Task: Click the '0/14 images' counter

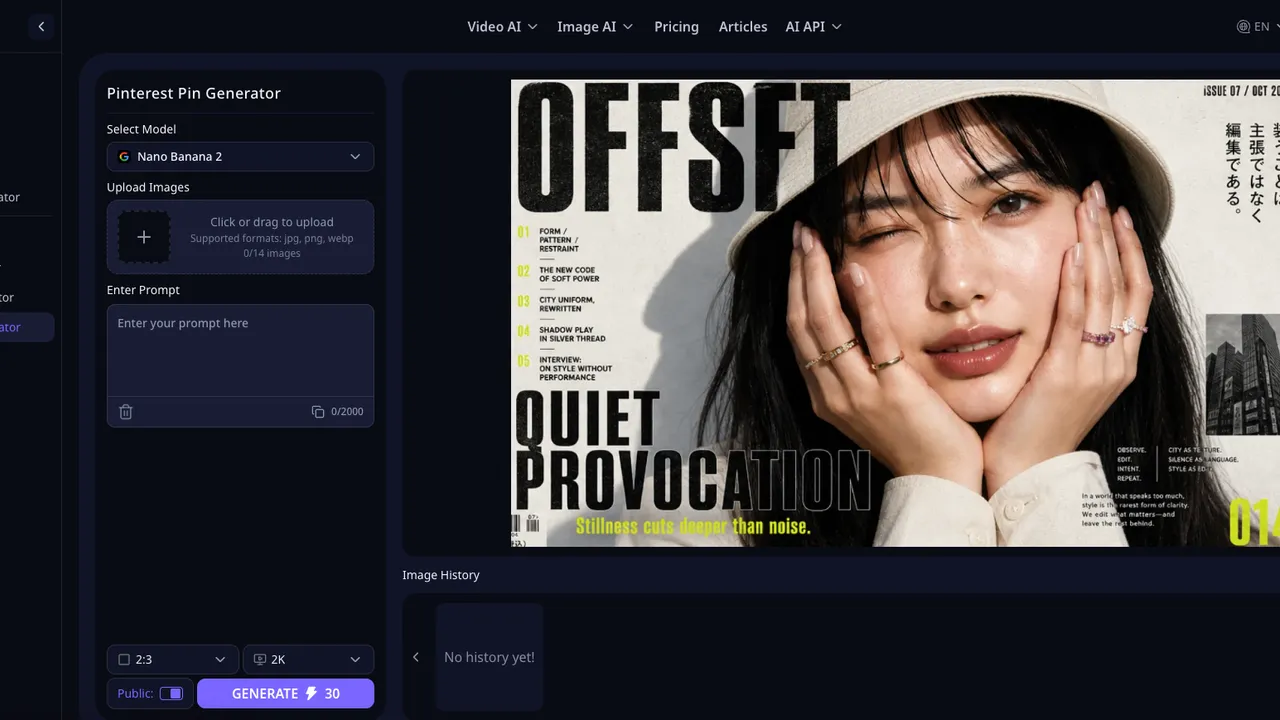Action: click(x=272, y=253)
